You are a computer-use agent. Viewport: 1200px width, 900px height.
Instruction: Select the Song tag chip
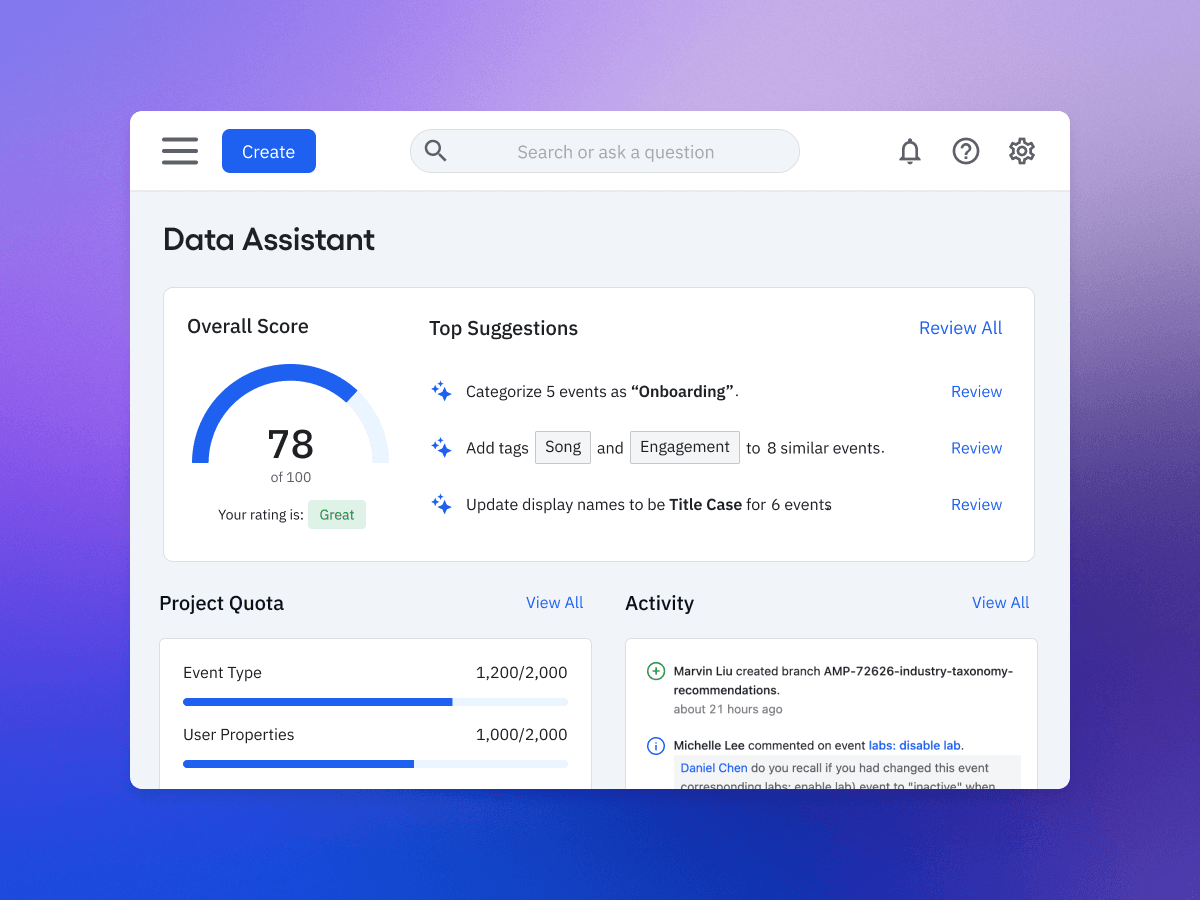[562, 447]
